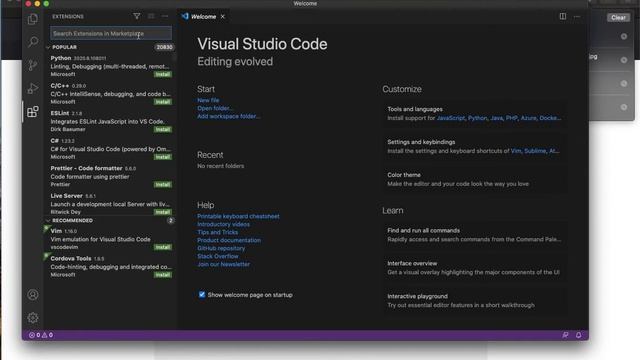Install the Python extension
Screen dimensions: 640x360
click(x=162, y=74)
